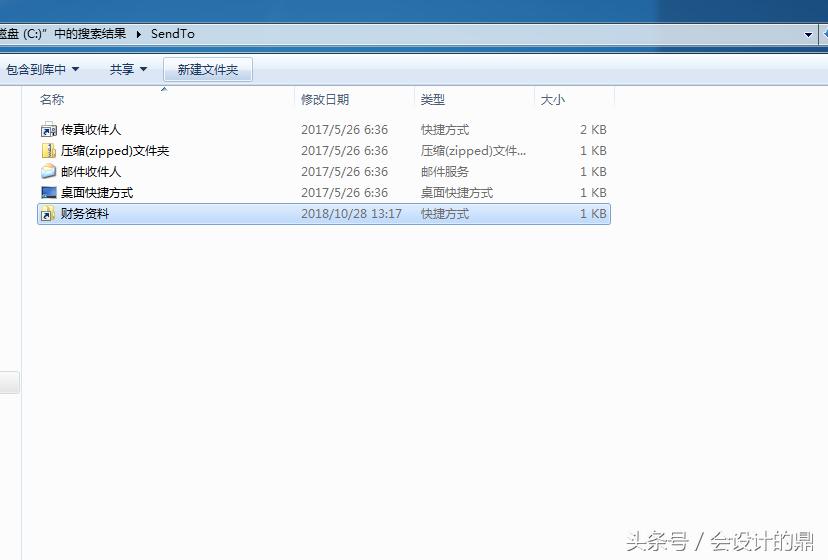The width and height of the screenshot is (828, 560).
Task: Click date 2018/10/28 13:17 of 财务资料
Action: 351,214
